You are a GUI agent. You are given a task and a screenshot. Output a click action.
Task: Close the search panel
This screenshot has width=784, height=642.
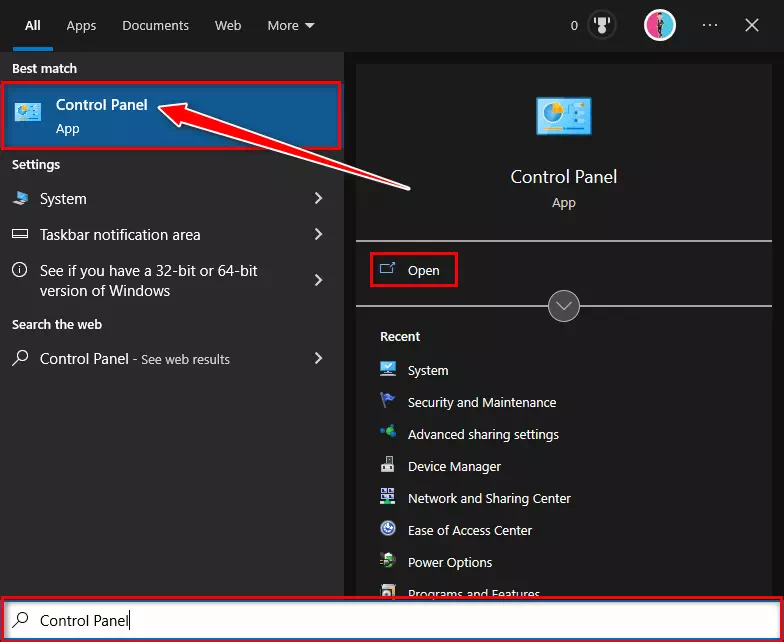tap(752, 25)
